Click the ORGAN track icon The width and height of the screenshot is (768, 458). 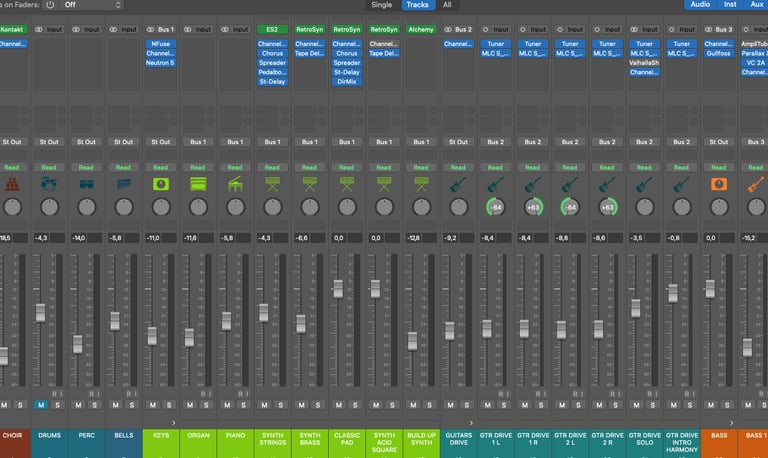(198, 185)
